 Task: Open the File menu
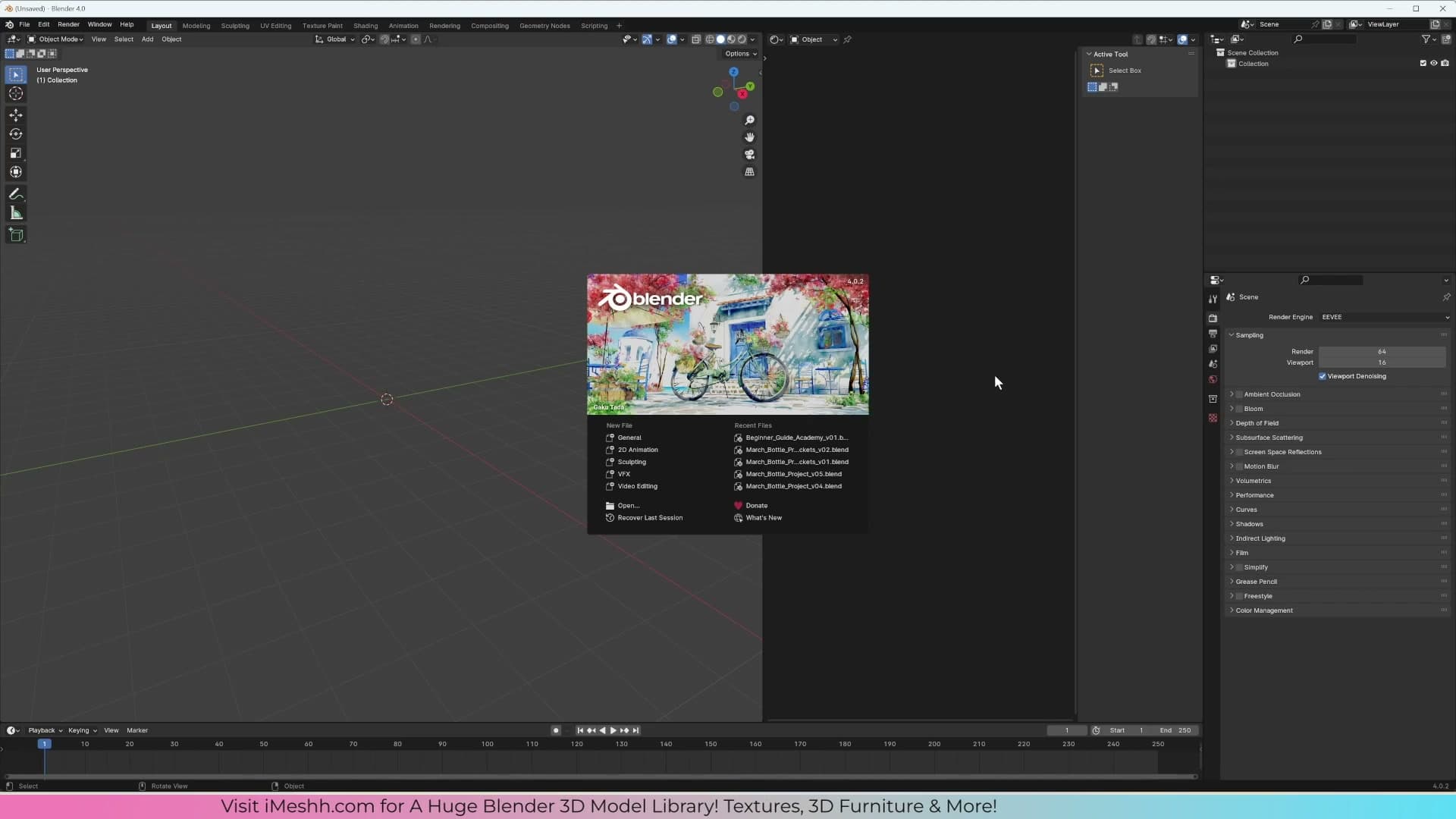tap(24, 24)
